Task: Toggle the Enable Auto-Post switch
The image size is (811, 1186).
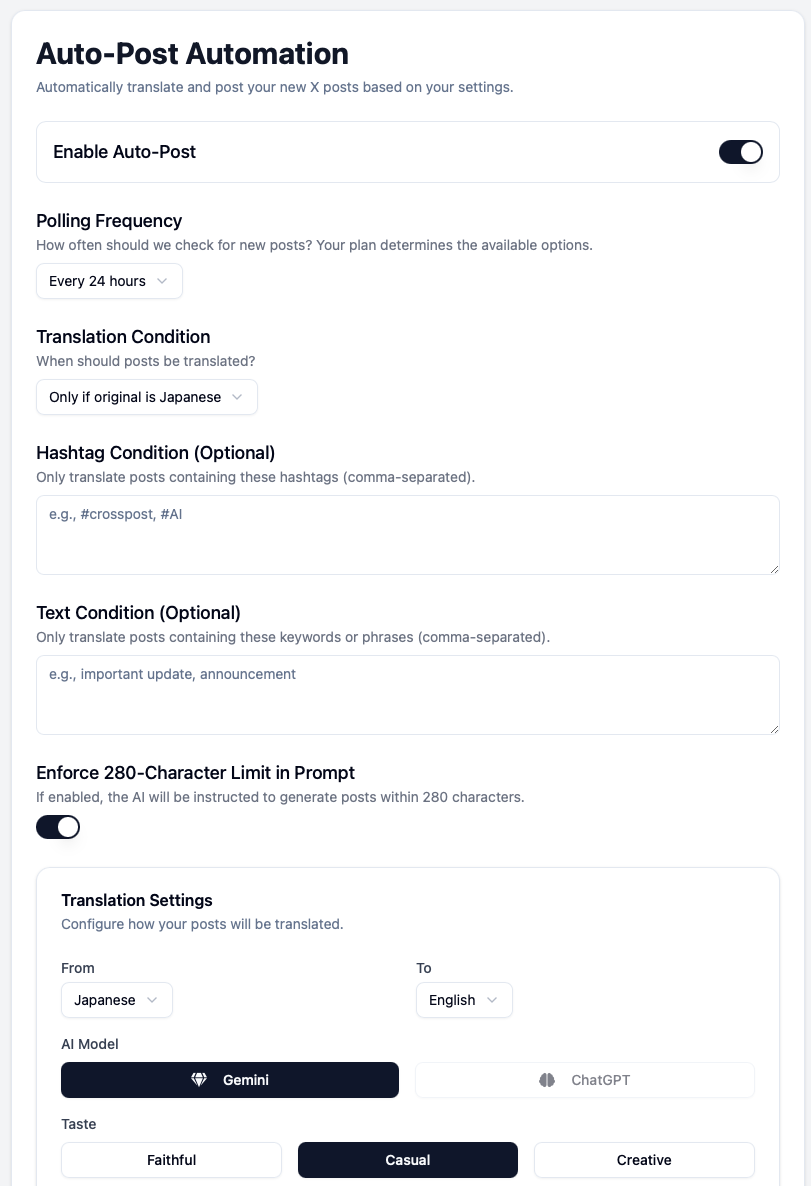Action: pyautogui.click(x=741, y=152)
